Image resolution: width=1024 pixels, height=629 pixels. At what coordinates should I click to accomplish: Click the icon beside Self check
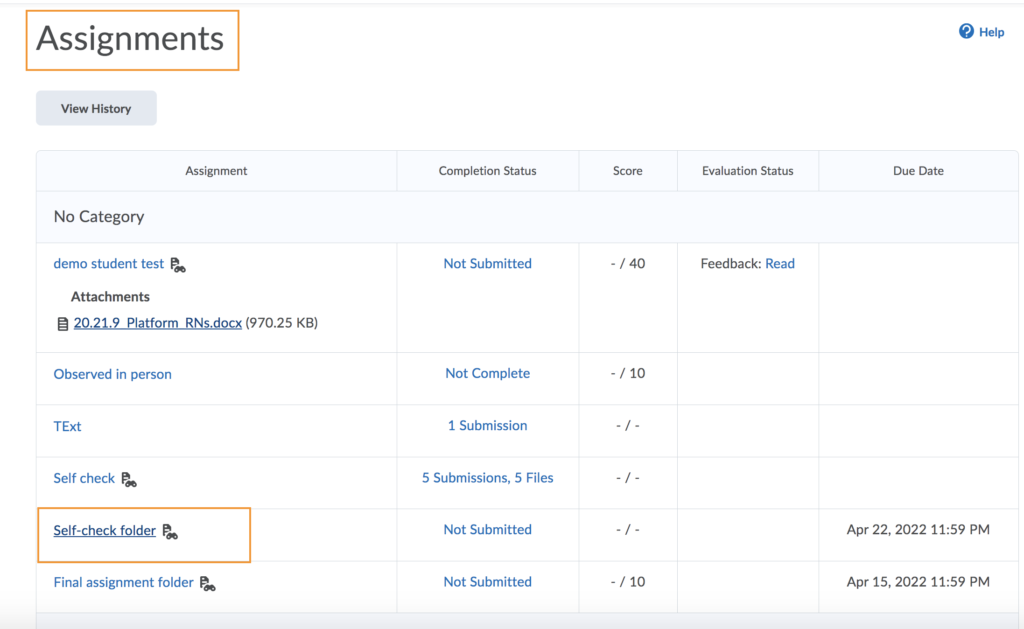point(129,480)
